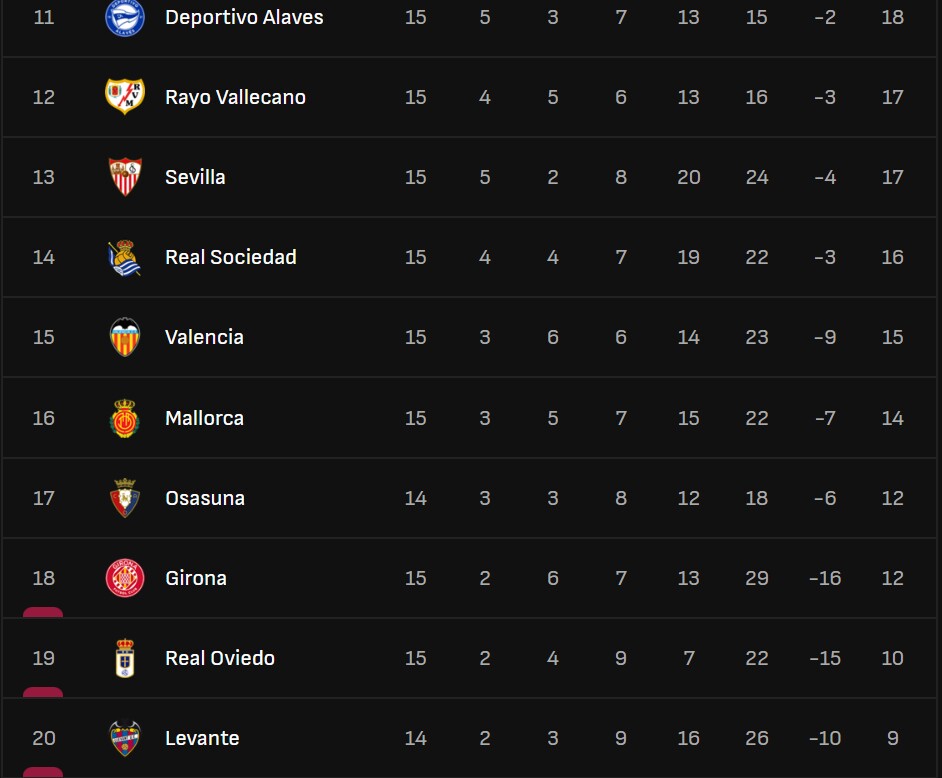Click the Valencia bat crest icon
This screenshot has width=942, height=778.
click(x=125, y=337)
